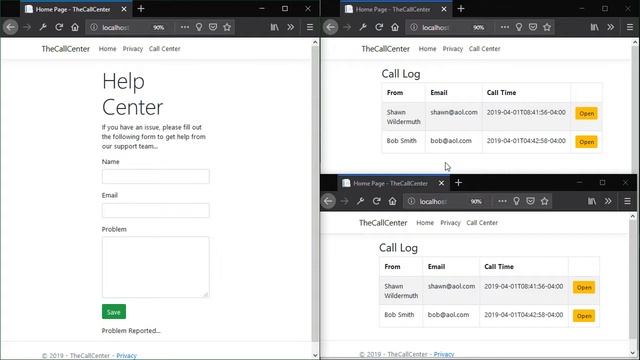Open library icon in left browser window
Image resolution: width=640 pixels, height=360 pixels.
pyautogui.click(x=275, y=27)
